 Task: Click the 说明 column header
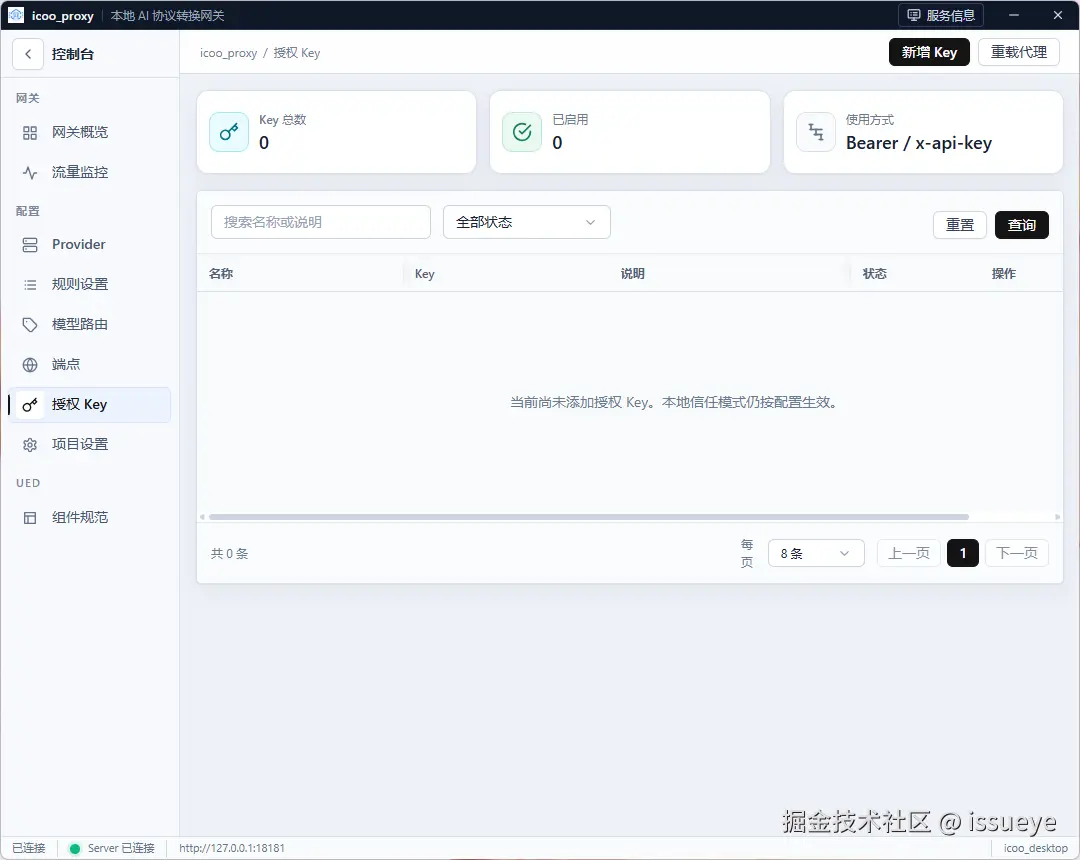(x=632, y=274)
